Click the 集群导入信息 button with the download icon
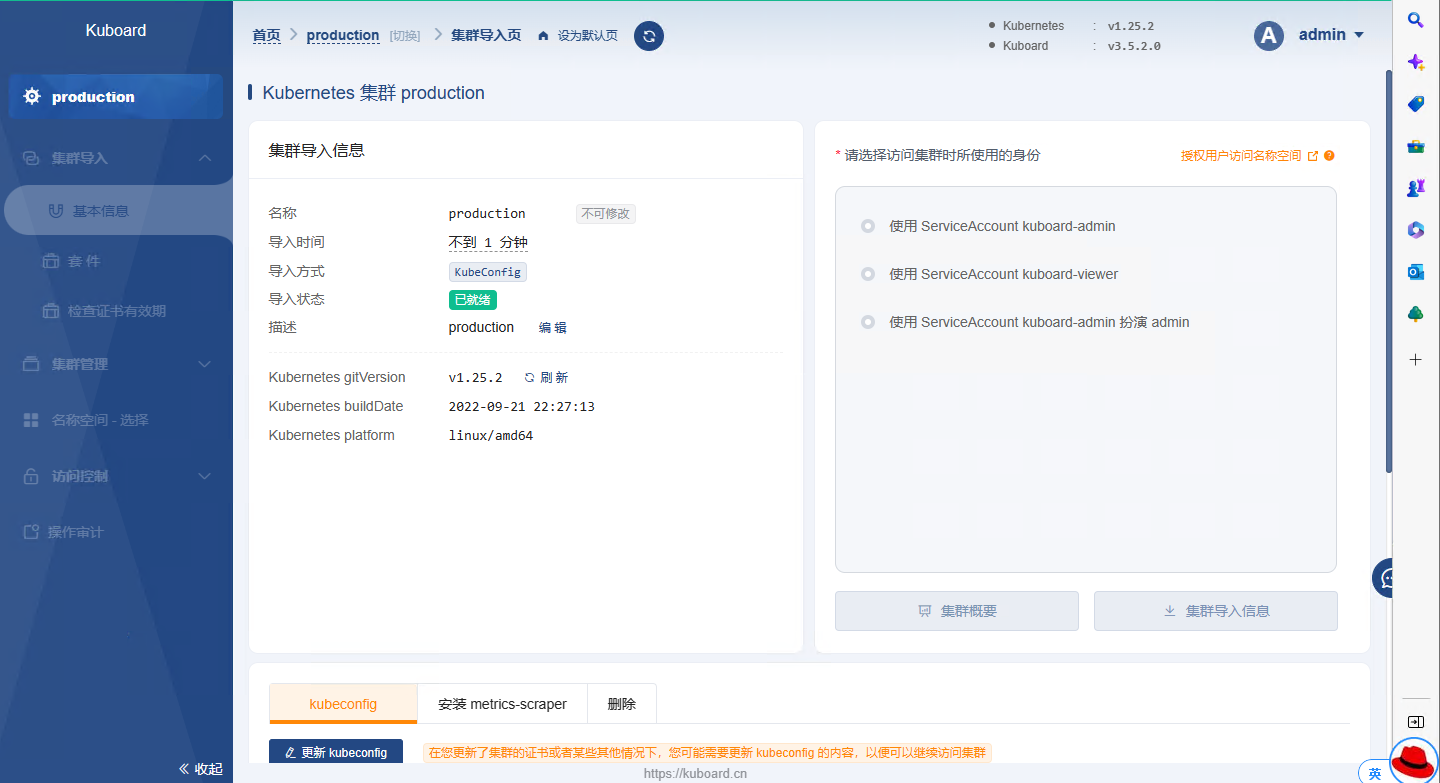This screenshot has height=783, width=1440. coord(1216,611)
